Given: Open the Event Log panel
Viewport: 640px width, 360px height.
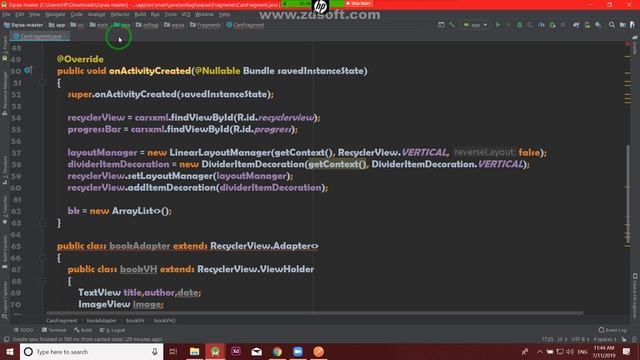Looking at the screenshot, I should [613, 330].
